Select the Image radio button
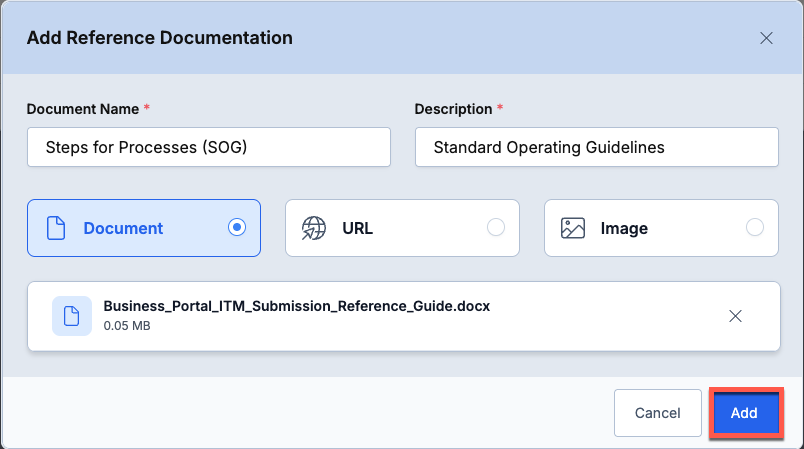The width and height of the screenshot is (804, 449). [755, 227]
